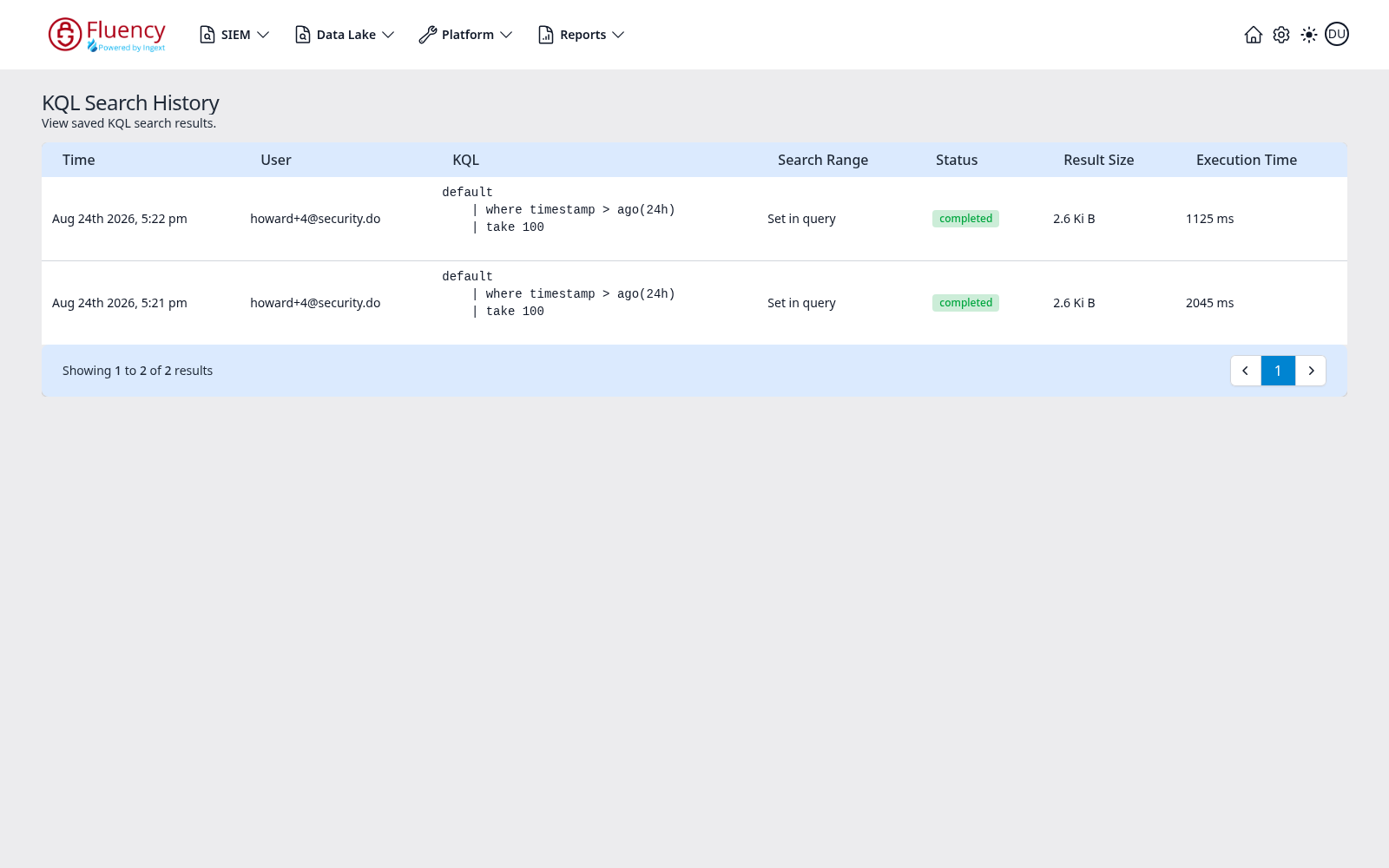Click the Reports chart document icon
1389x868 pixels.
[x=546, y=35]
